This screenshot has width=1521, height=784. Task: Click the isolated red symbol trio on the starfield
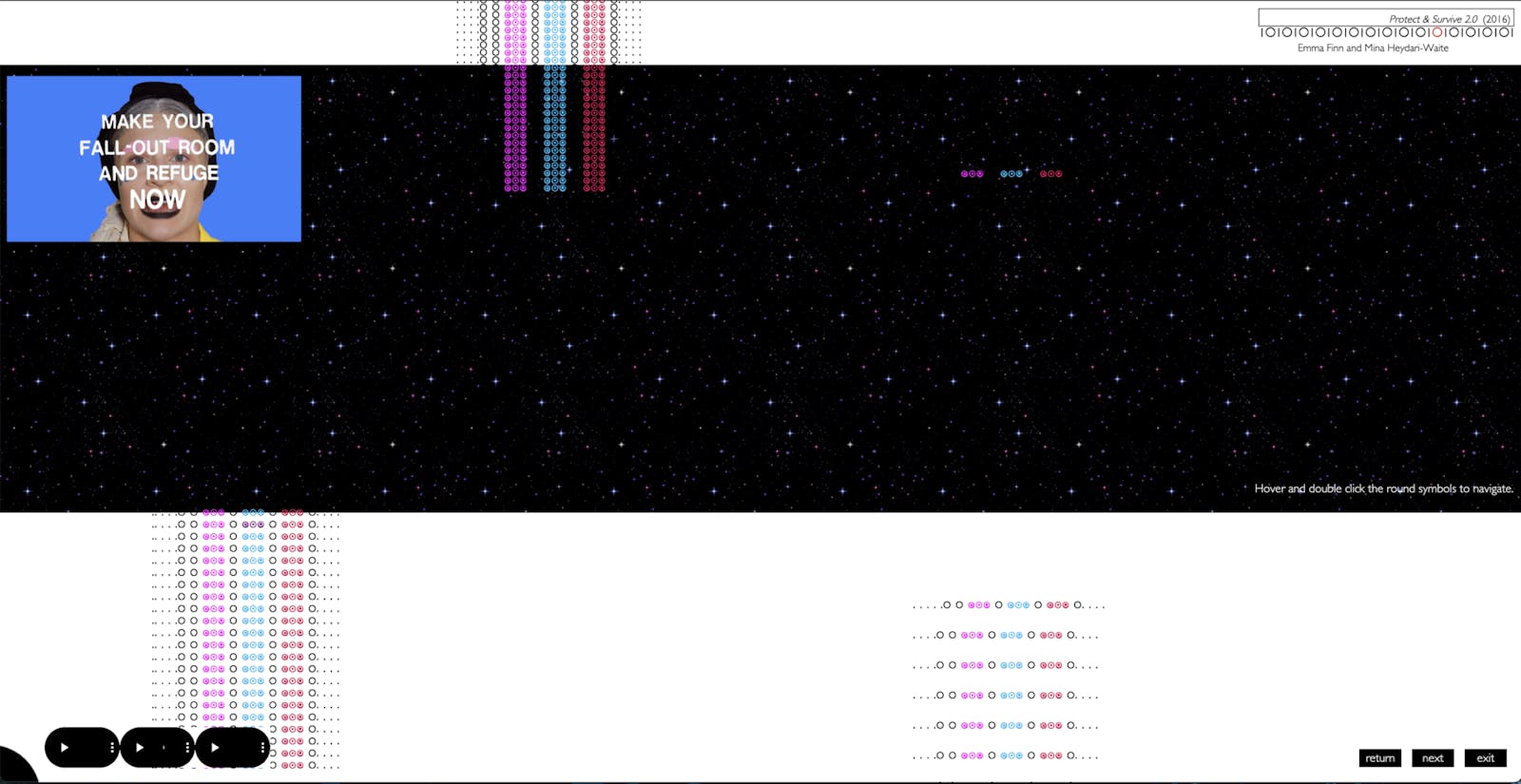(1050, 174)
